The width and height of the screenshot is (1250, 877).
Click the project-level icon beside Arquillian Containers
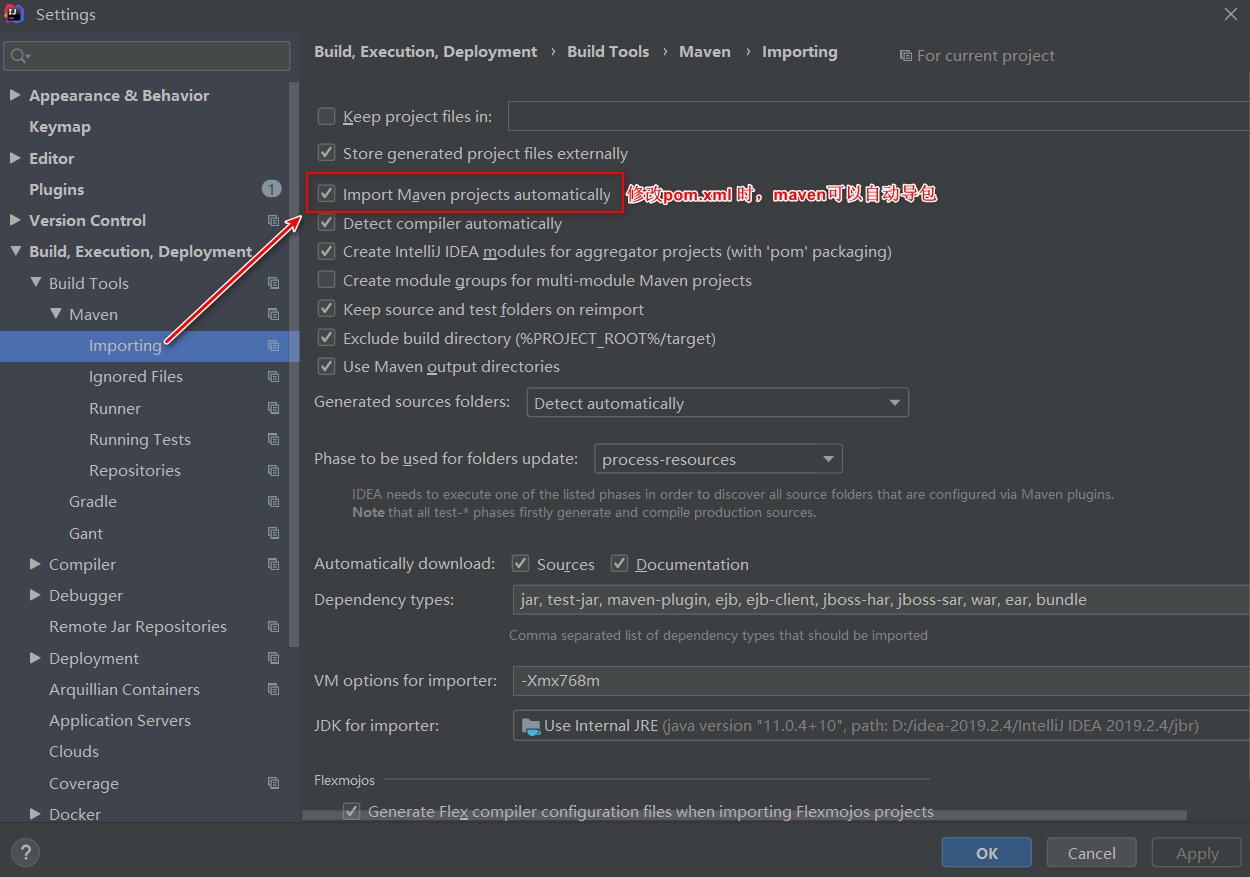[273, 690]
